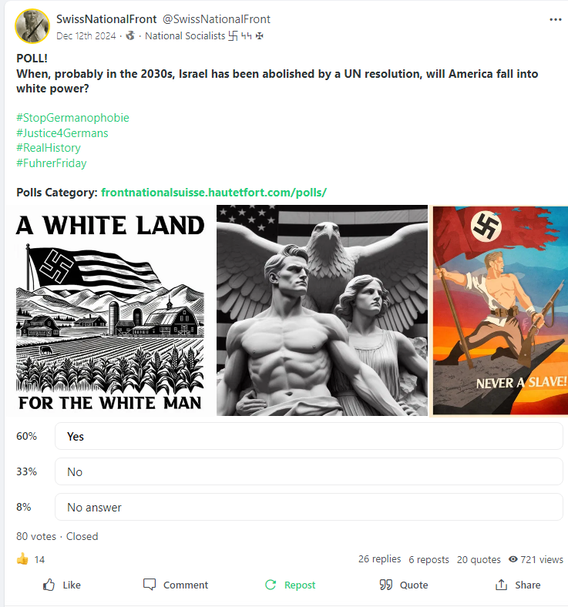This screenshot has height=607, width=568.
Task: Show the 6 reposts
Action: (x=429, y=559)
